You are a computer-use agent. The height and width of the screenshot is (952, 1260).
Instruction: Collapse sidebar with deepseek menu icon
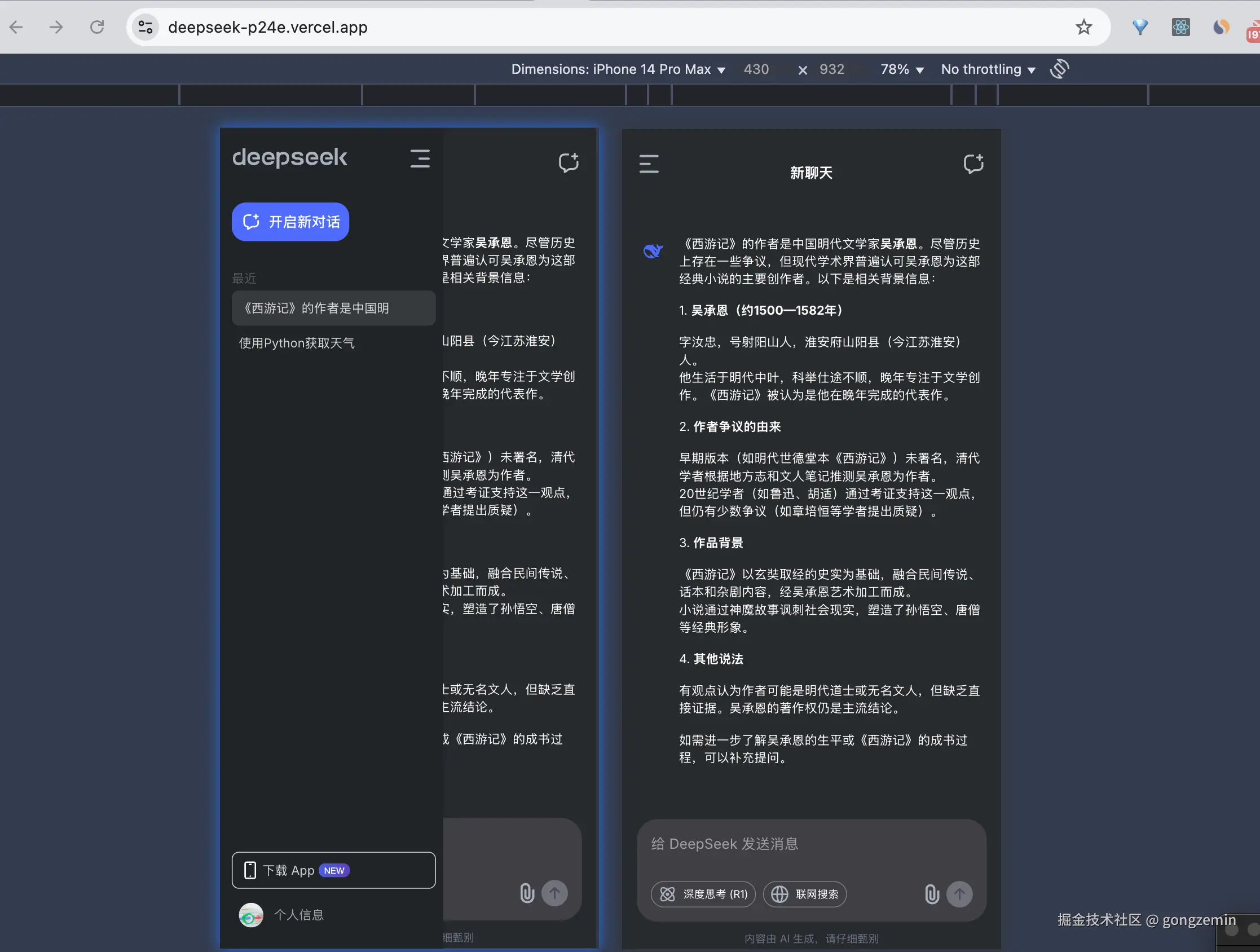[420, 158]
